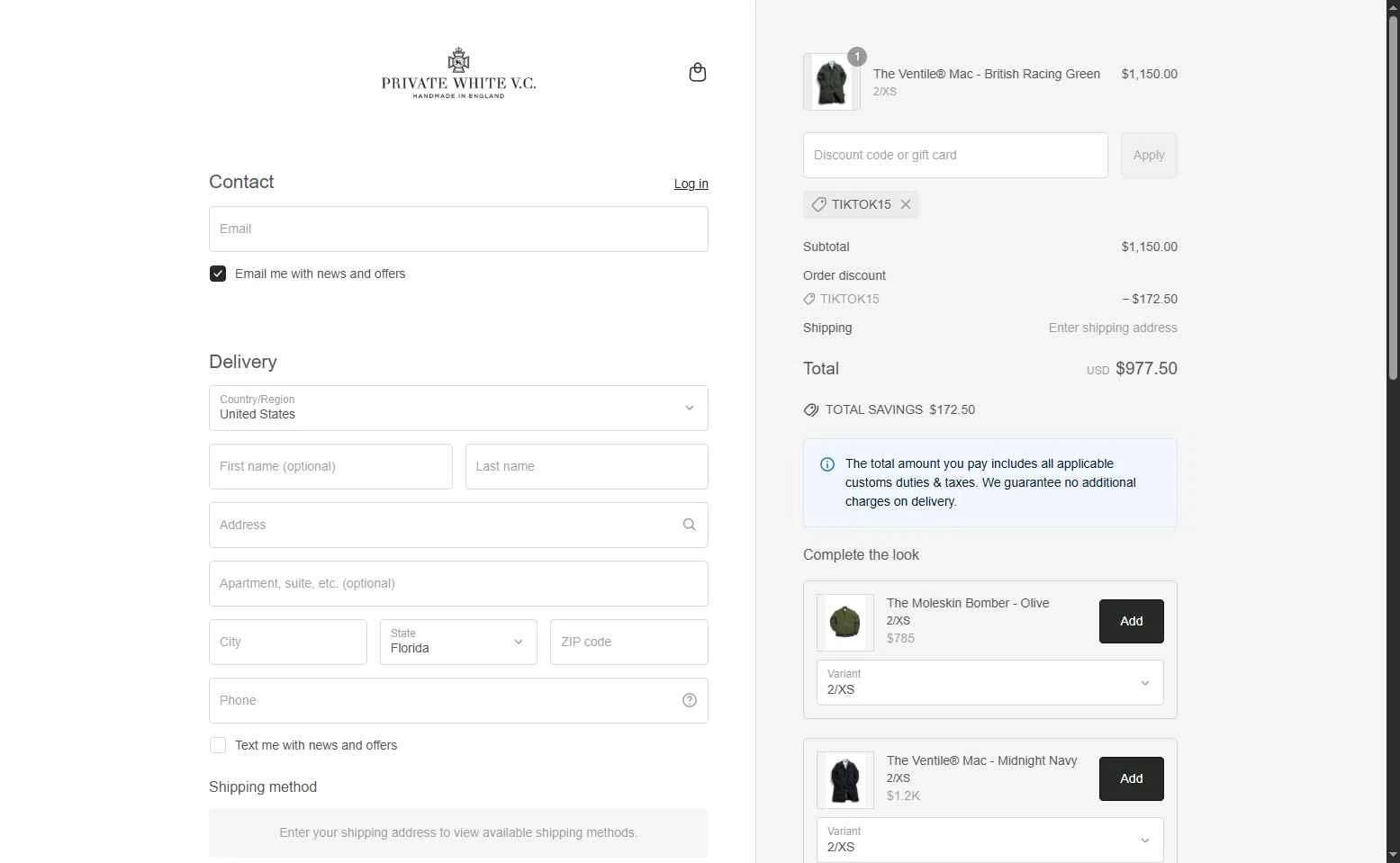This screenshot has width=1400, height=863.
Task: Click the Midnight Navy Mac thumbnail
Action: 845,780
